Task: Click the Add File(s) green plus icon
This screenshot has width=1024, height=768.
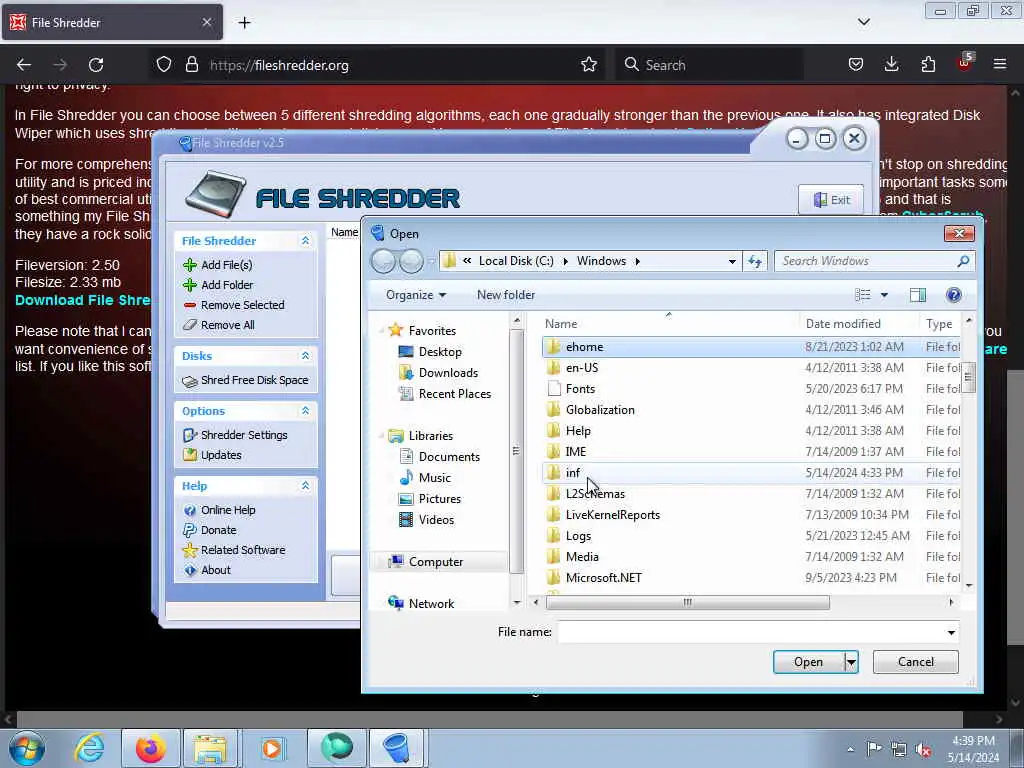Action: (190, 265)
